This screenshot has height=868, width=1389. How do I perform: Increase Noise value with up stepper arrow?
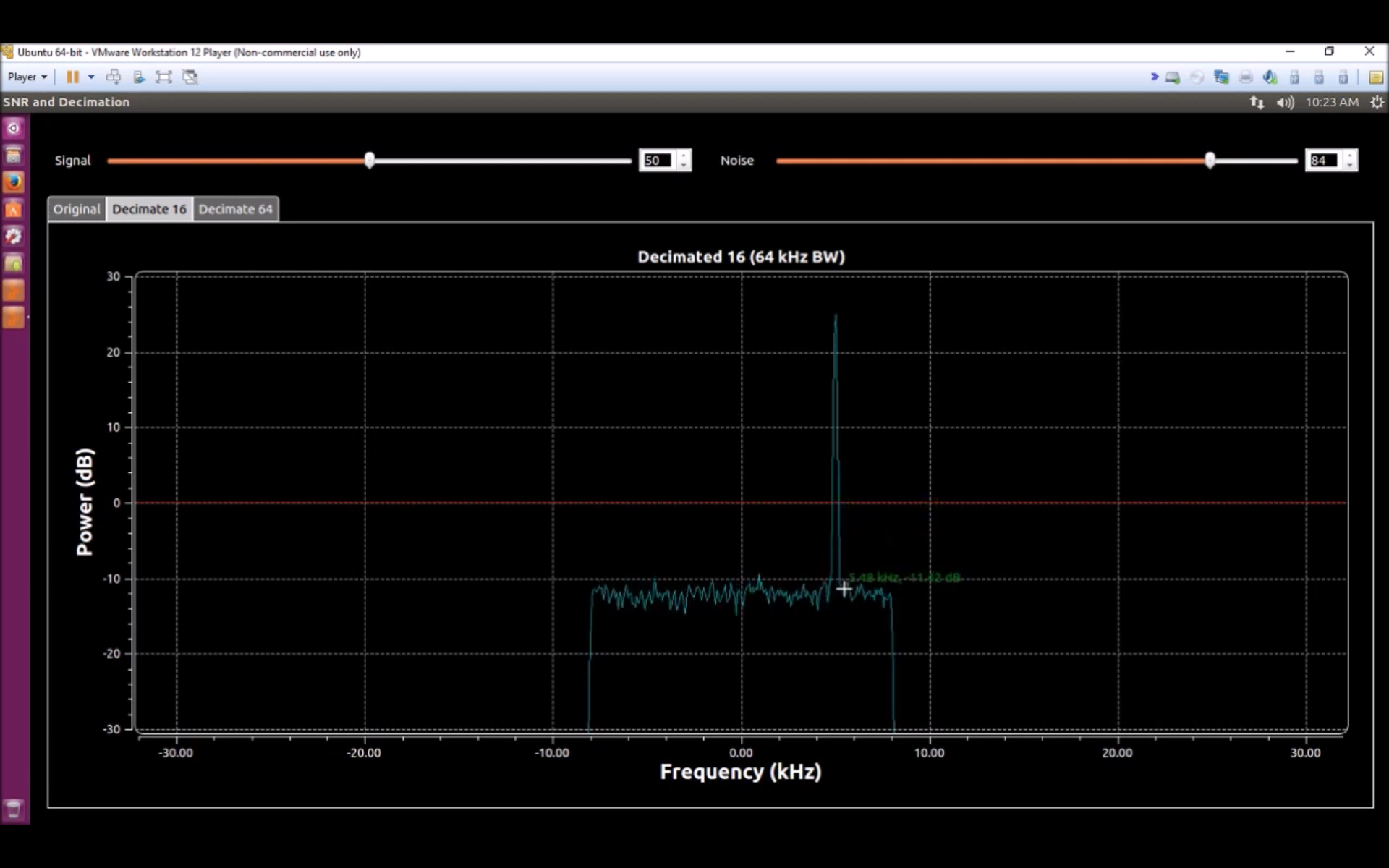point(1350,156)
